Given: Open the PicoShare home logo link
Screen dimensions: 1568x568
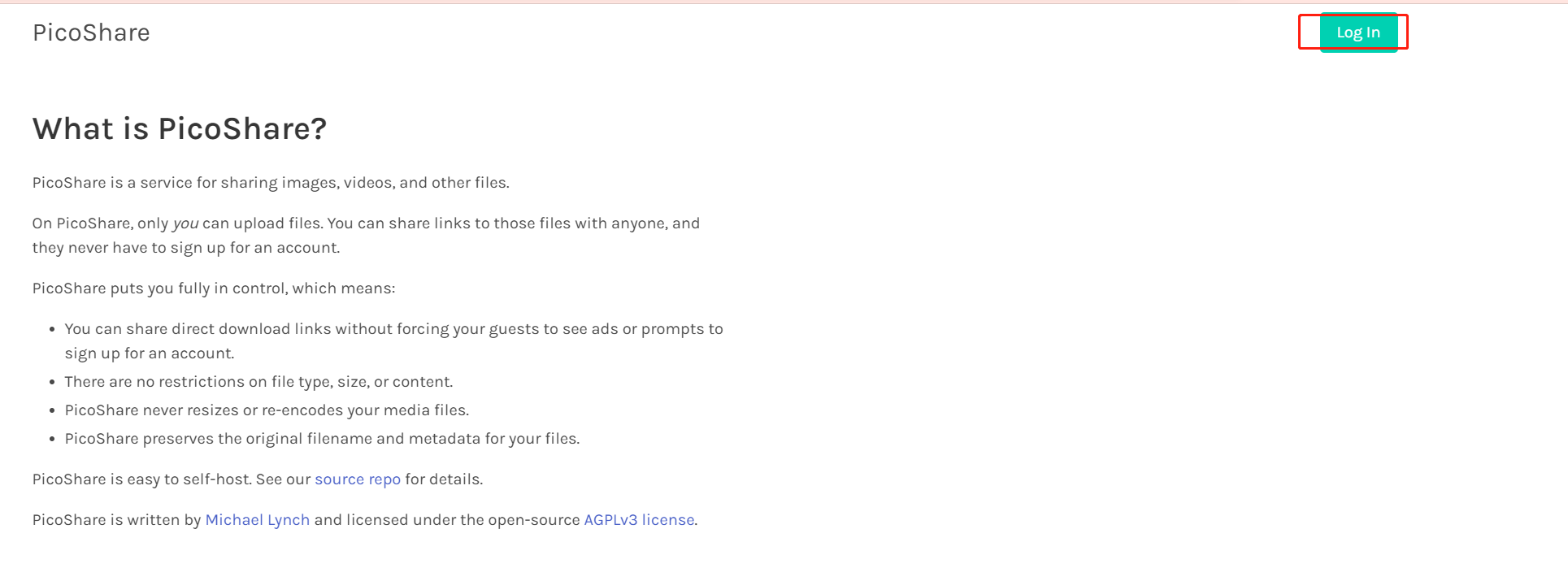Looking at the screenshot, I should click(x=91, y=33).
